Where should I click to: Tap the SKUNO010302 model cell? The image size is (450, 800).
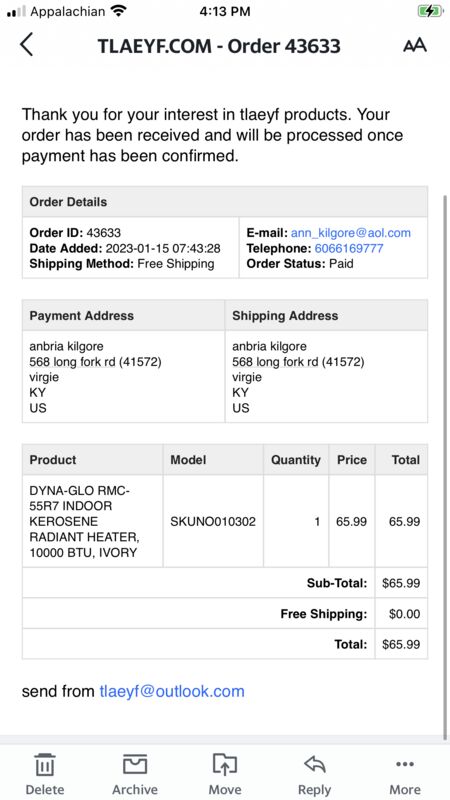coord(213,521)
